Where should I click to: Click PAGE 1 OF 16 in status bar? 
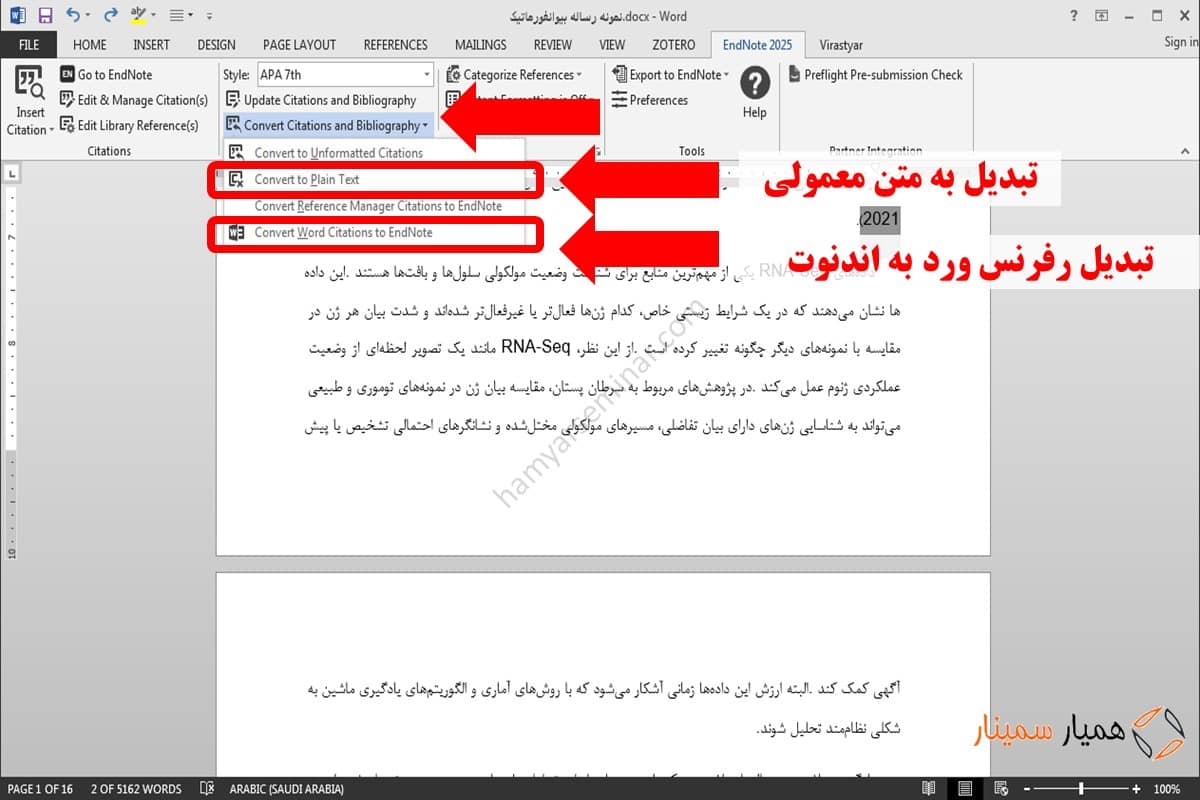tap(40, 789)
